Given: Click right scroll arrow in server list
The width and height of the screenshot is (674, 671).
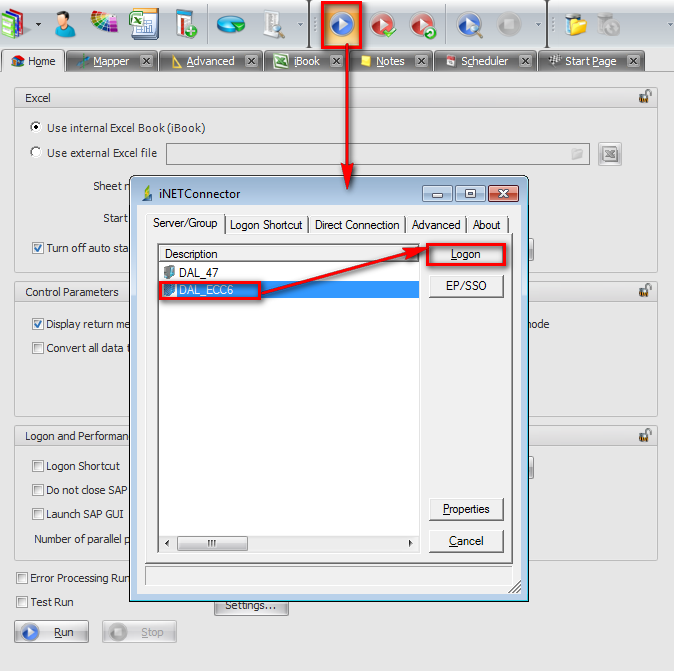Looking at the screenshot, I should (411, 543).
